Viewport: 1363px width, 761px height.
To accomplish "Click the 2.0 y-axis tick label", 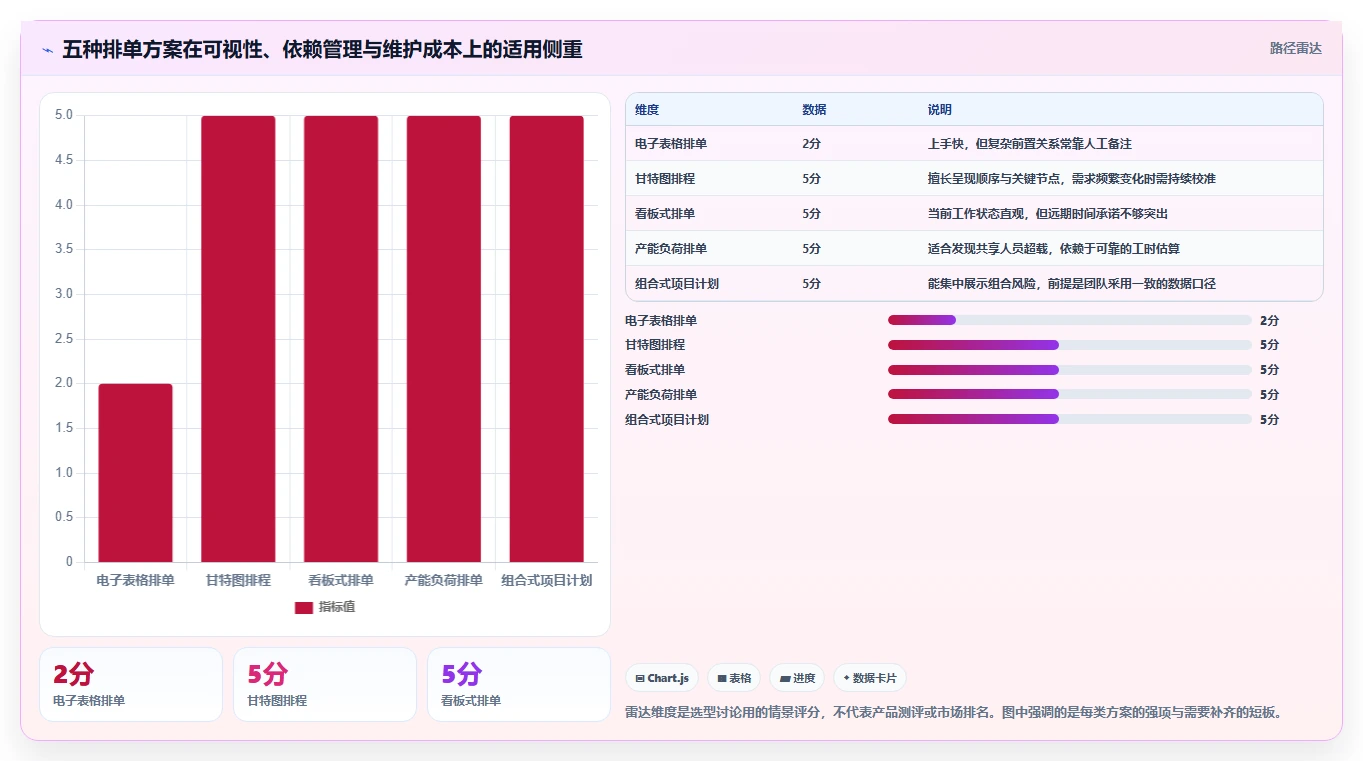I will pyautogui.click(x=63, y=383).
